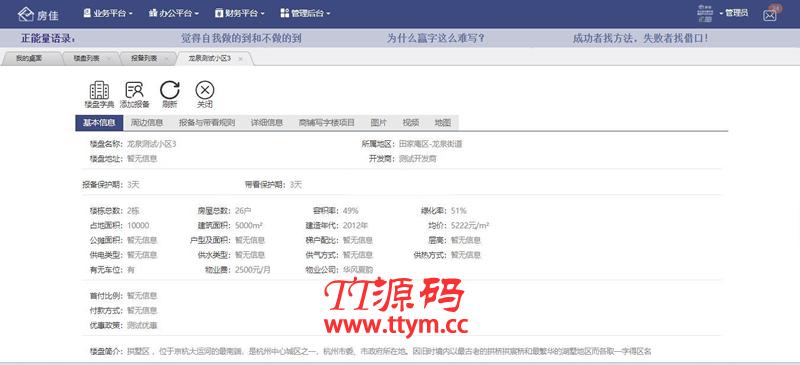Switch to the 我的桌面 page tab
The height and width of the screenshot is (365, 800).
29,59
